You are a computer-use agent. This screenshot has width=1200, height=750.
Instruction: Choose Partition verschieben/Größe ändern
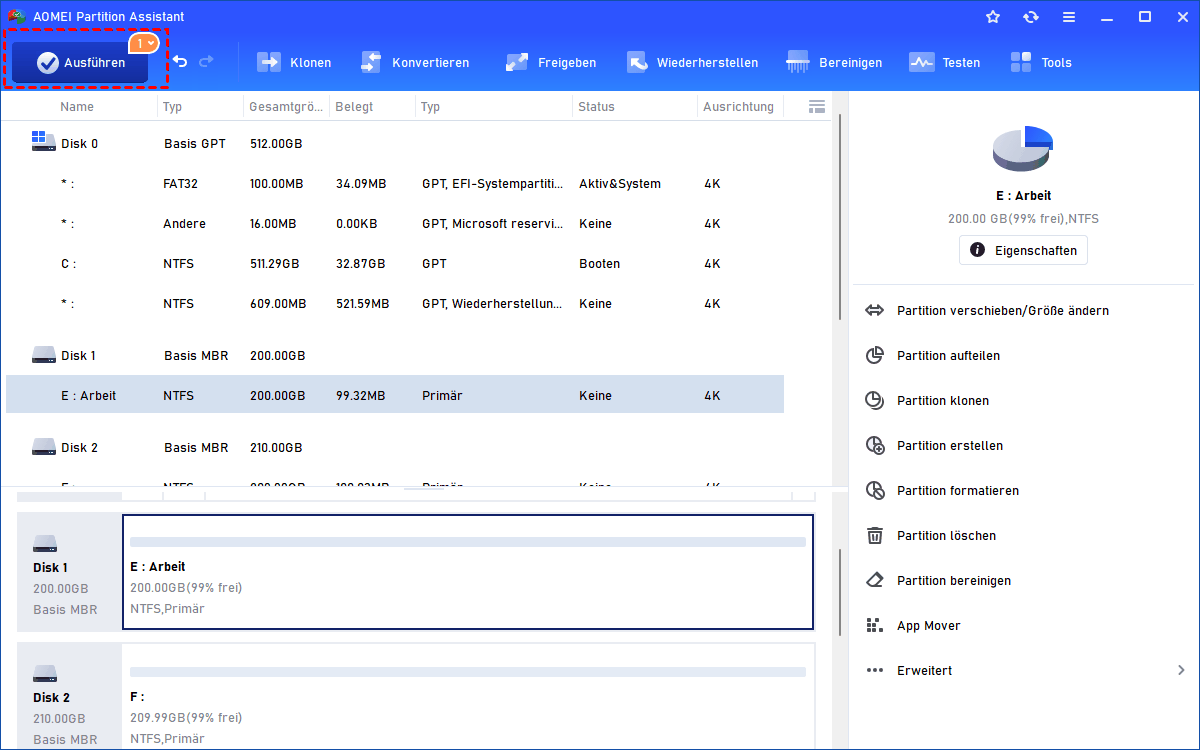1003,310
